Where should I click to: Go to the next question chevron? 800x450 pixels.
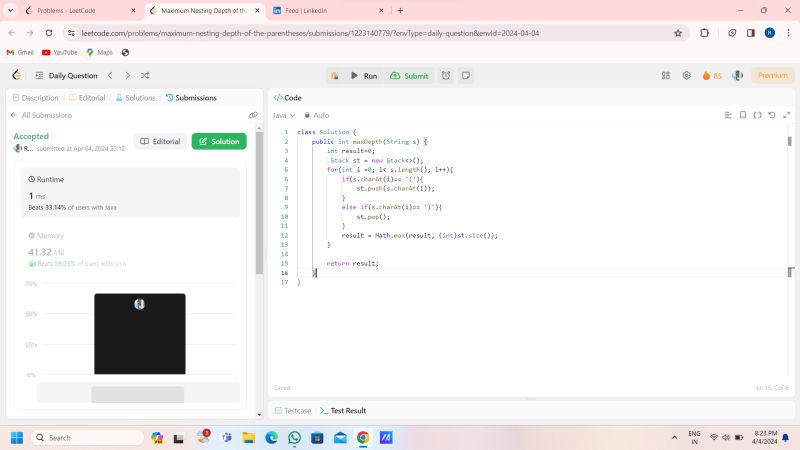pos(127,75)
